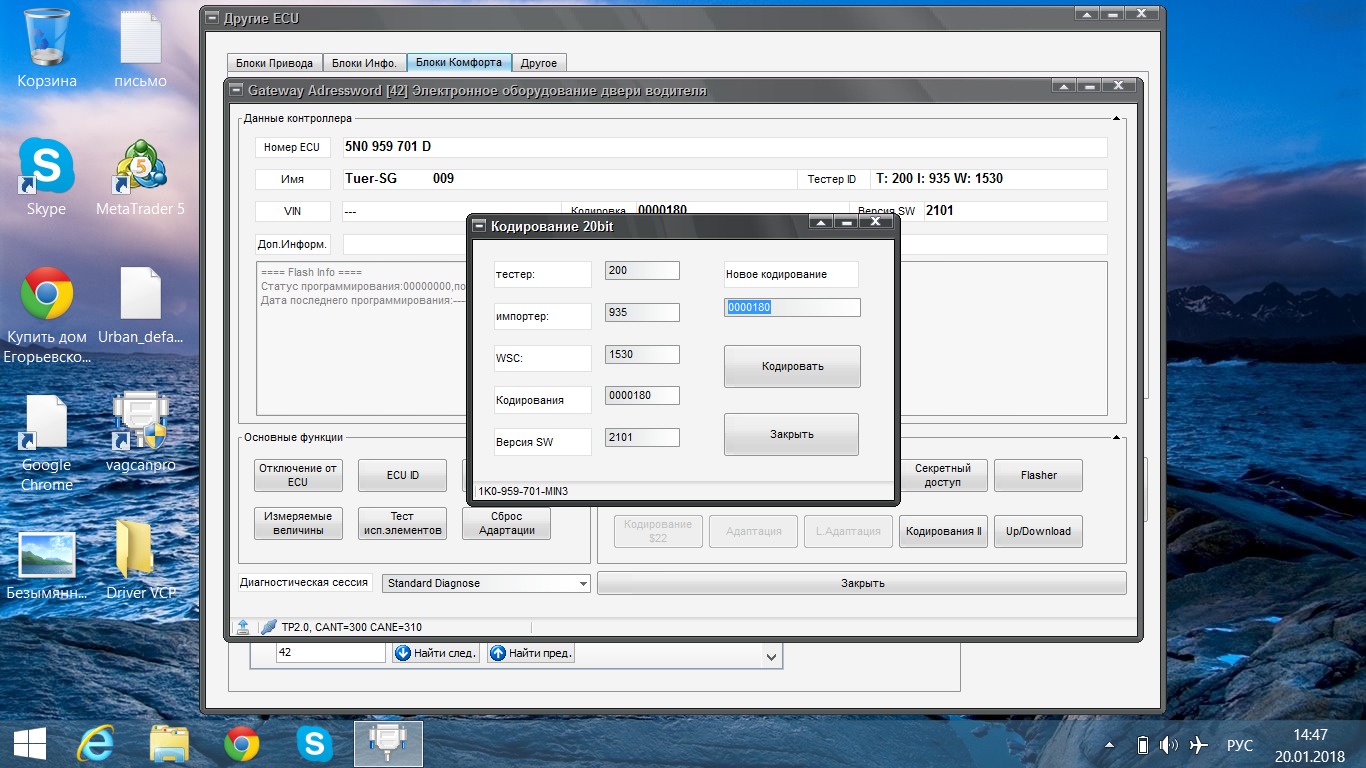
Task: Click the Тест исп.элементов button
Action: pyautogui.click(x=402, y=523)
